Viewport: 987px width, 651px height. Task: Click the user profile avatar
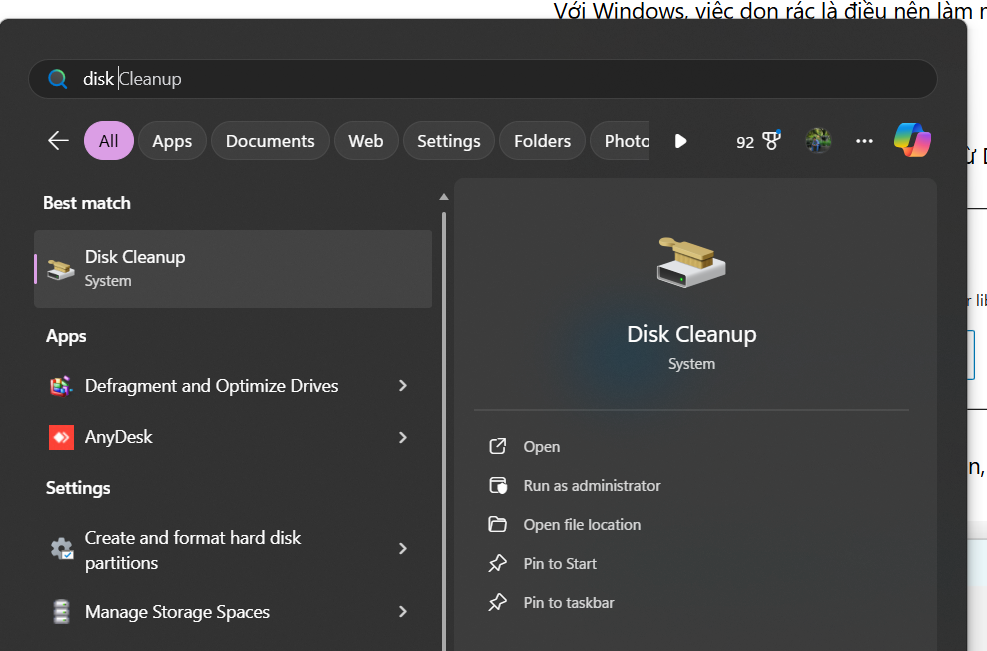[x=818, y=141]
